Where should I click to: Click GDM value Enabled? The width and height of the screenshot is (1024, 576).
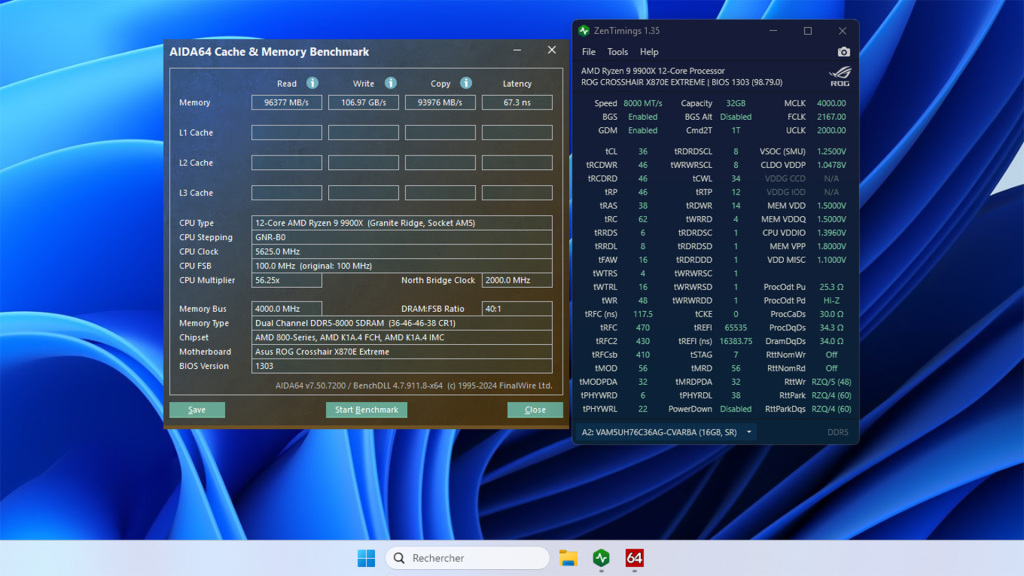point(643,131)
